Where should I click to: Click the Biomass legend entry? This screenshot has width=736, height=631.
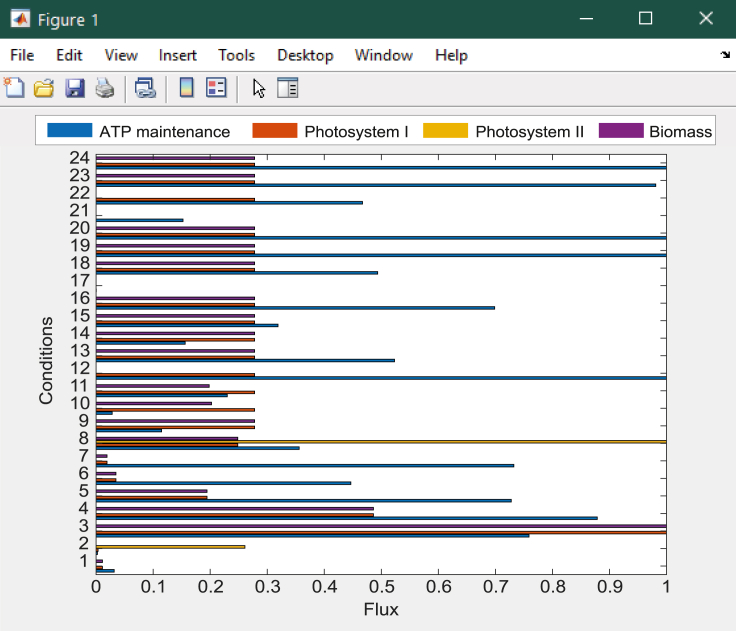[x=680, y=132]
